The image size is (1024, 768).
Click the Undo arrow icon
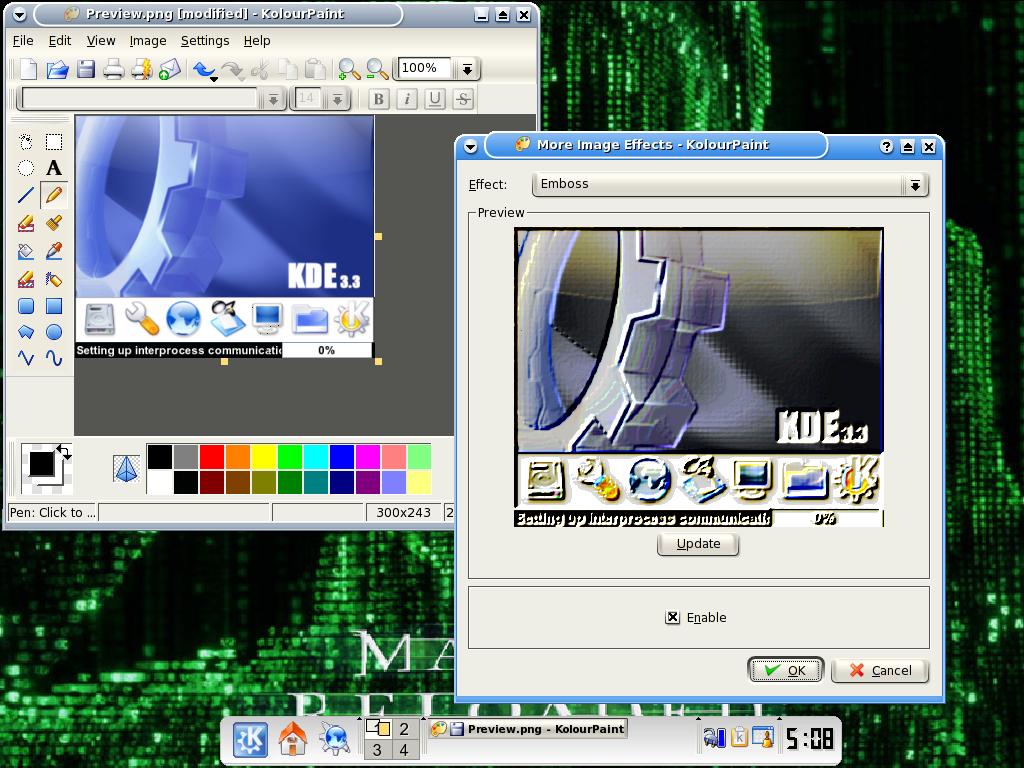[204, 69]
